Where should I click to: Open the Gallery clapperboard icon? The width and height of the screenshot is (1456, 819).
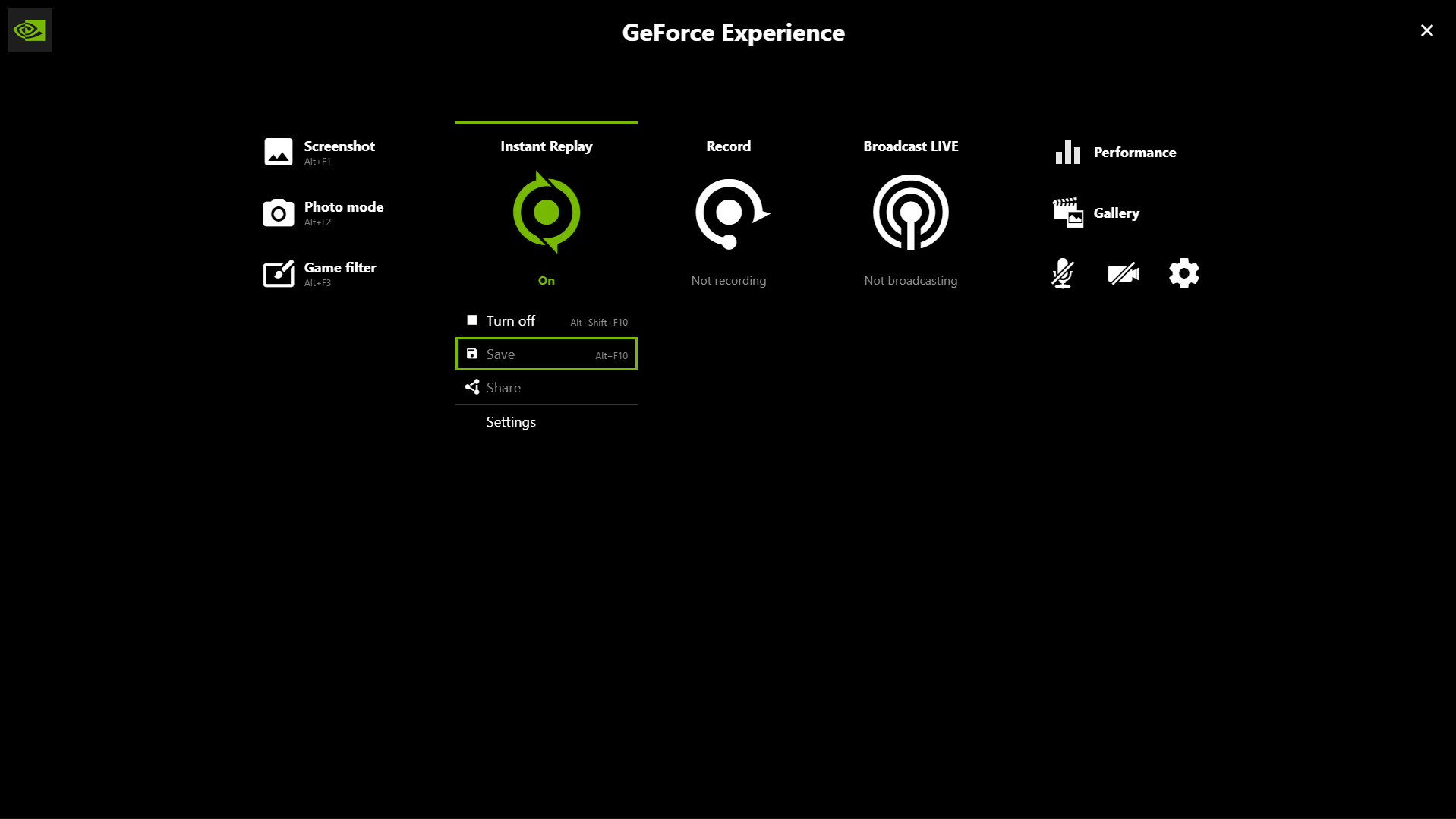pos(1068,213)
